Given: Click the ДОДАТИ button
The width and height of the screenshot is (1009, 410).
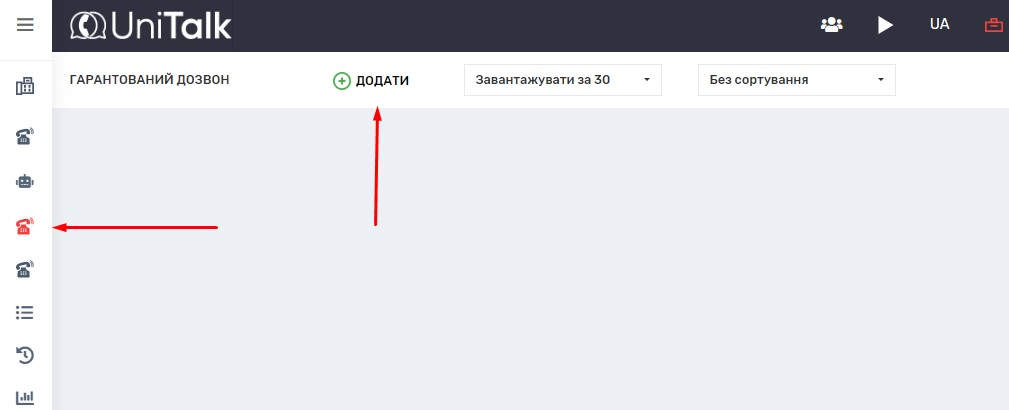Looking at the screenshot, I should click(x=371, y=81).
